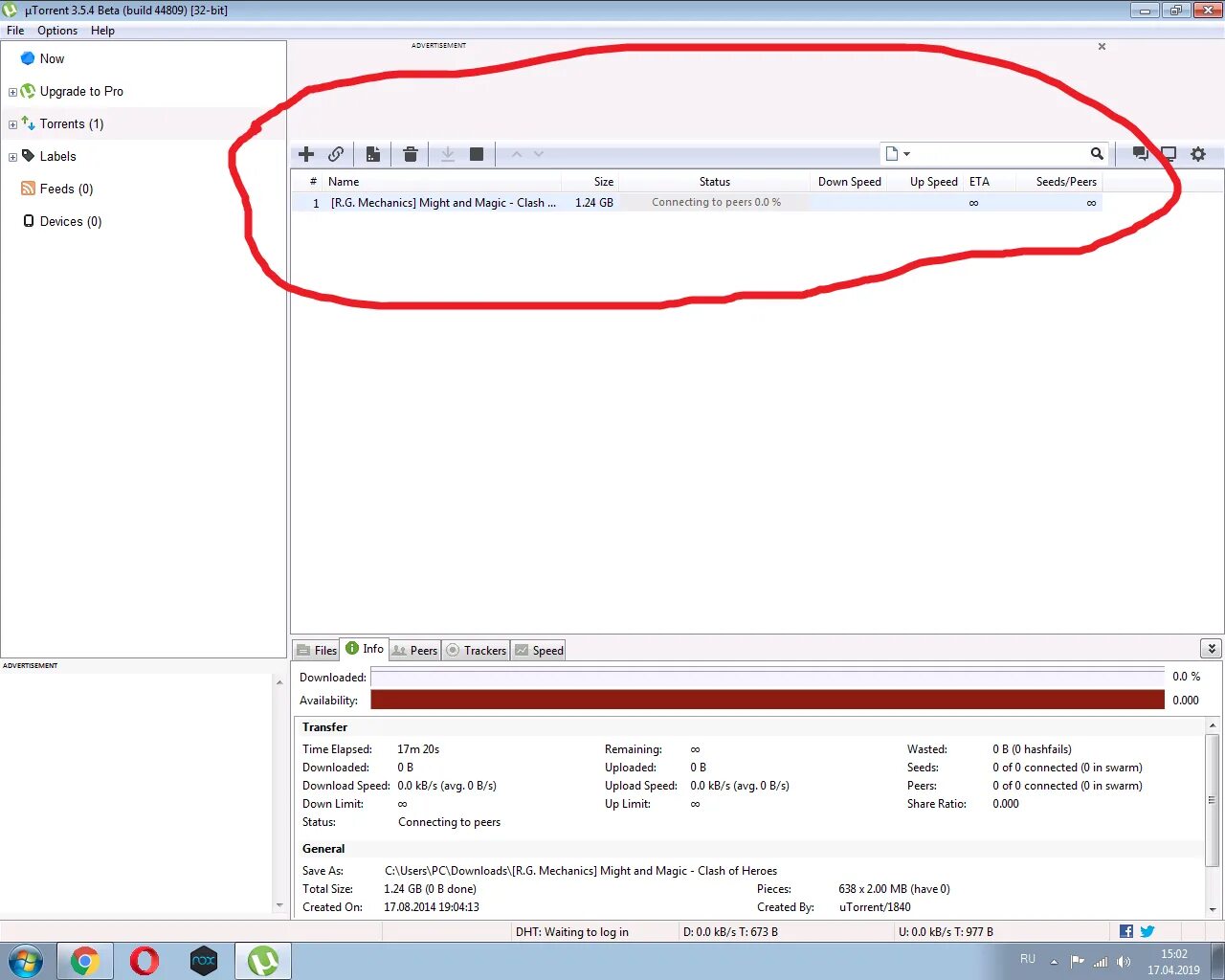
Task: Click the sidebar ad scroll up arrow
Action: [x=279, y=682]
